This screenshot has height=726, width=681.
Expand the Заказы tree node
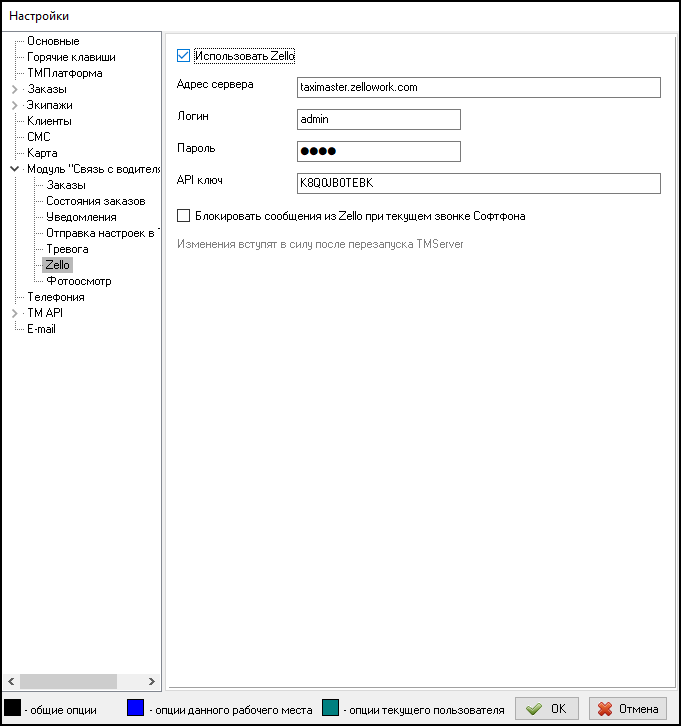[14, 89]
